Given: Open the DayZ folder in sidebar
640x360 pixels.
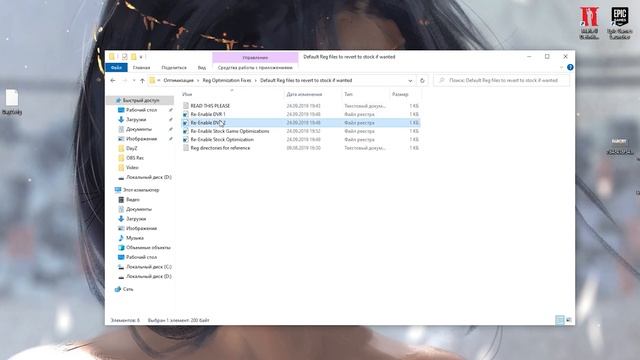Looking at the screenshot, I should point(131,149).
